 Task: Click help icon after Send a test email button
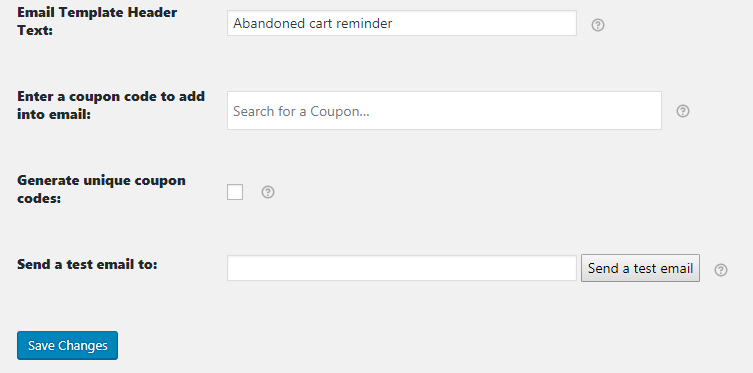(721, 270)
